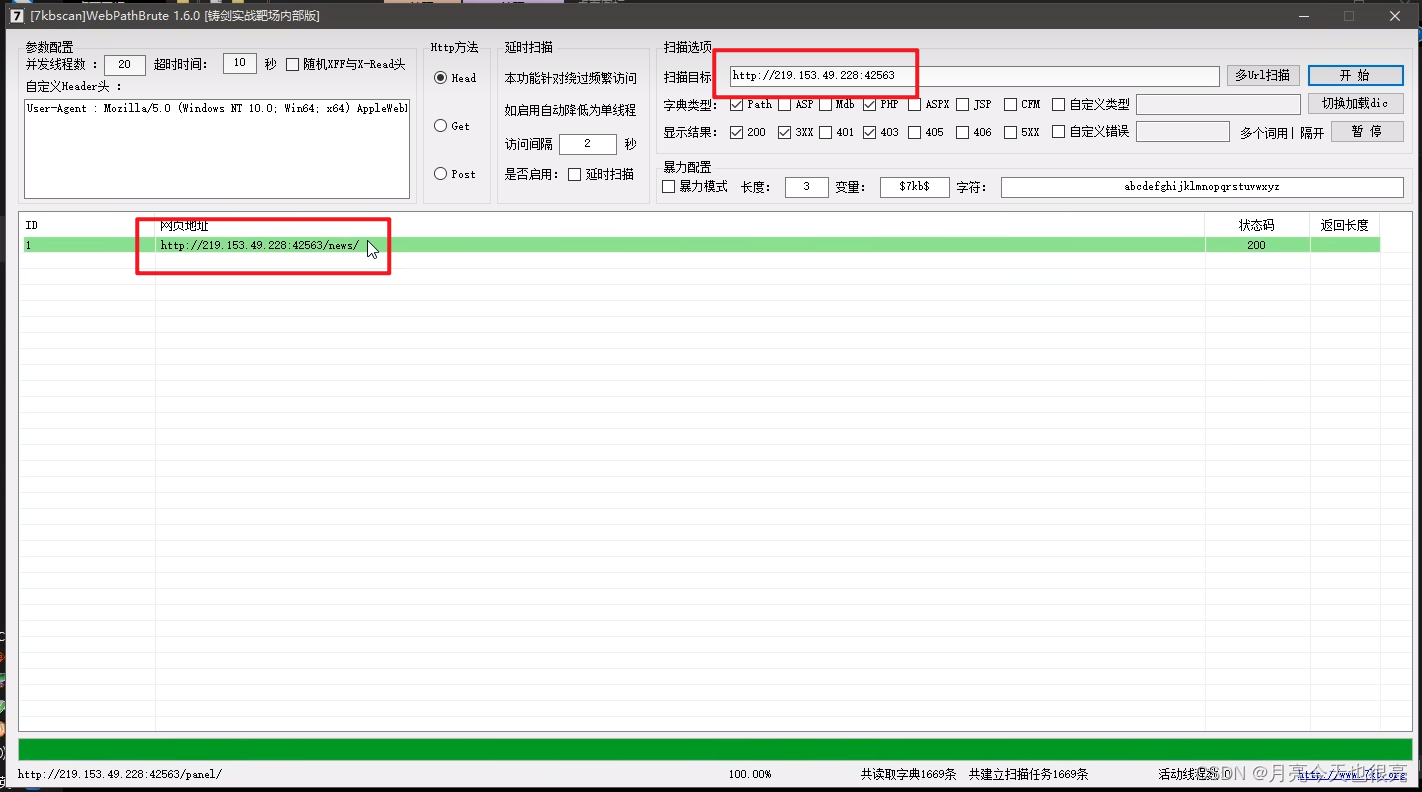Focus the 长度 field showing 3
1422x792 pixels.
(807, 187)
